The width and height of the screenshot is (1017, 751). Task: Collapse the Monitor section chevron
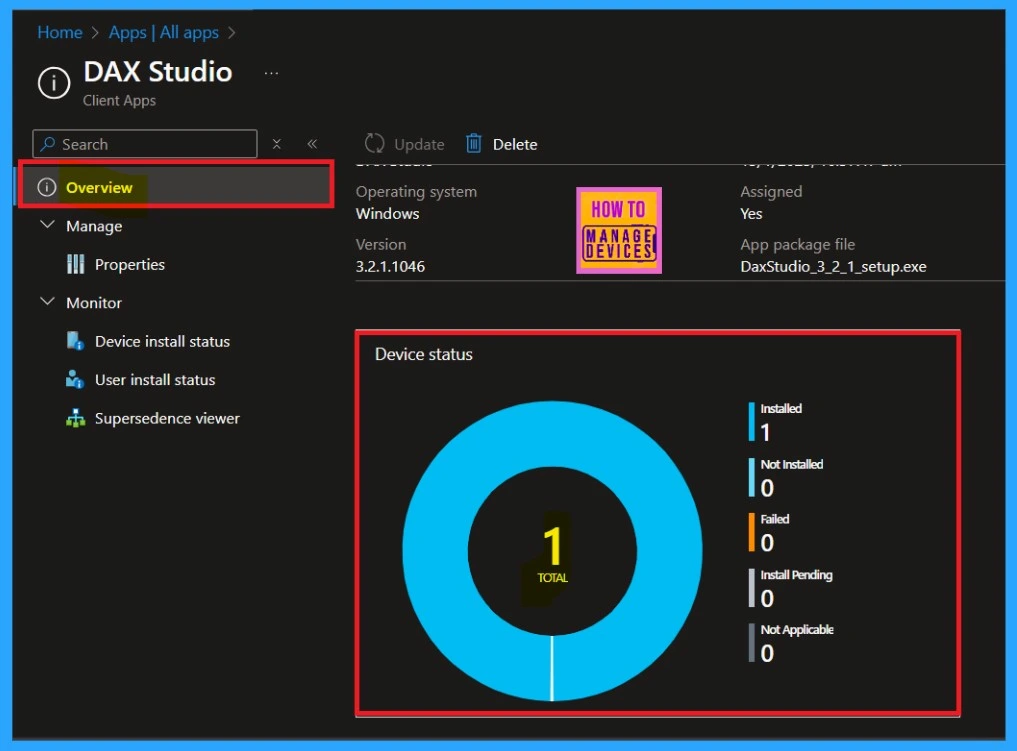(x=47, y=302)
